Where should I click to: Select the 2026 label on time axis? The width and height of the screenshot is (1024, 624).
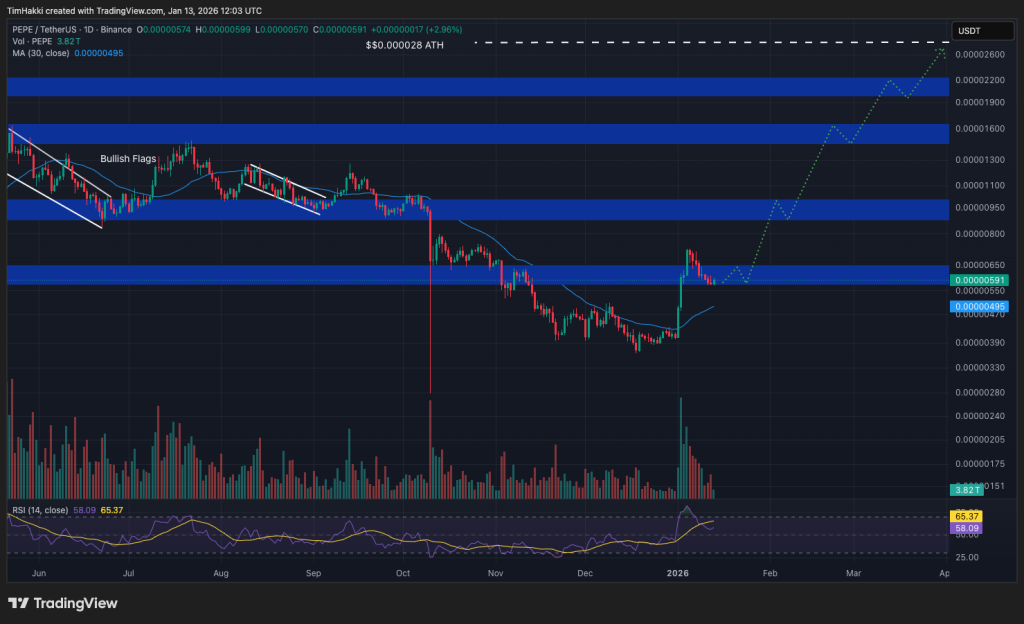[678, 574]
